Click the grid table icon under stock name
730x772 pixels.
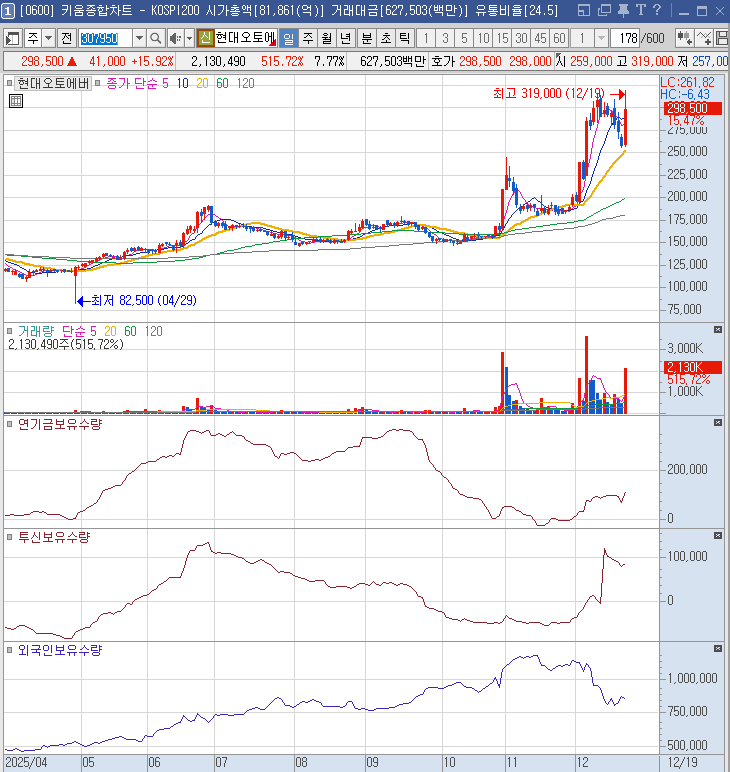click(x=16, y=100)
